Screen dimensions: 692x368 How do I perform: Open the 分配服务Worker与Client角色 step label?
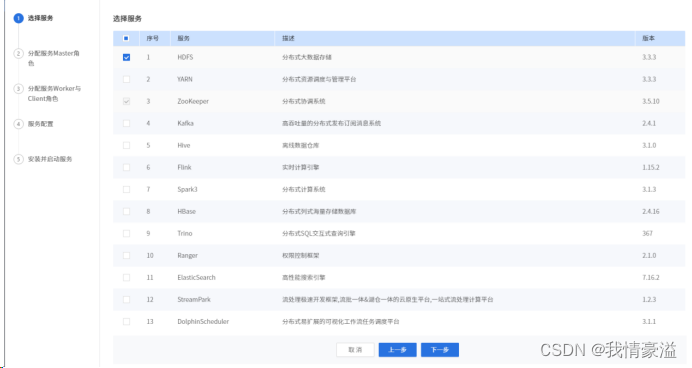click(54, 94)
